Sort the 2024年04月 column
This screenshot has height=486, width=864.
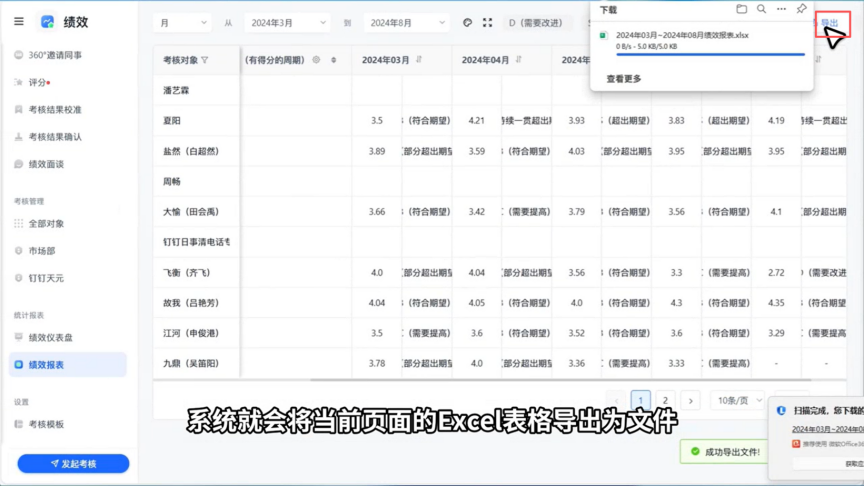coord(519,60)
